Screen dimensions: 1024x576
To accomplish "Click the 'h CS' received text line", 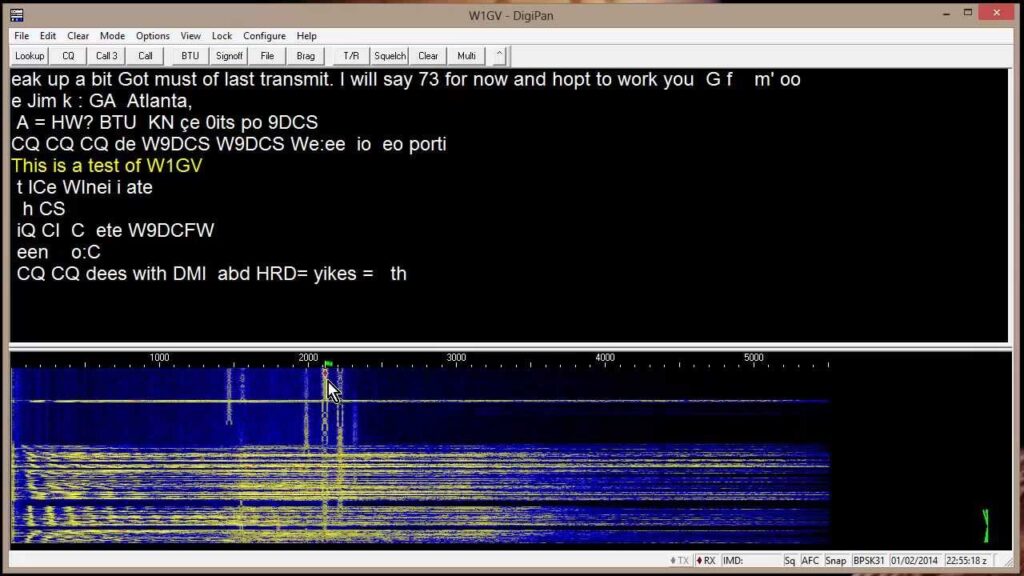I will point(44,209).
